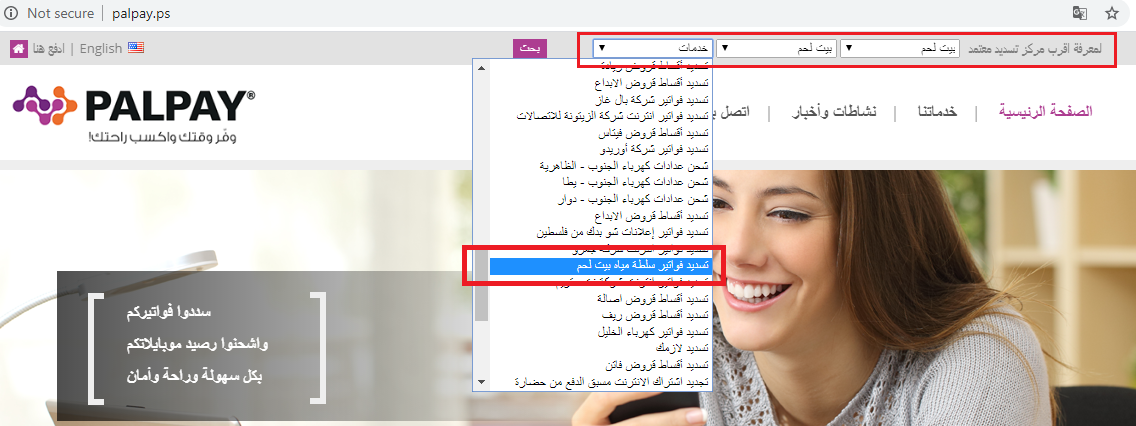1136x426 pixels.
Task: Click the ادفع هنا link
Action: [49, 49]
